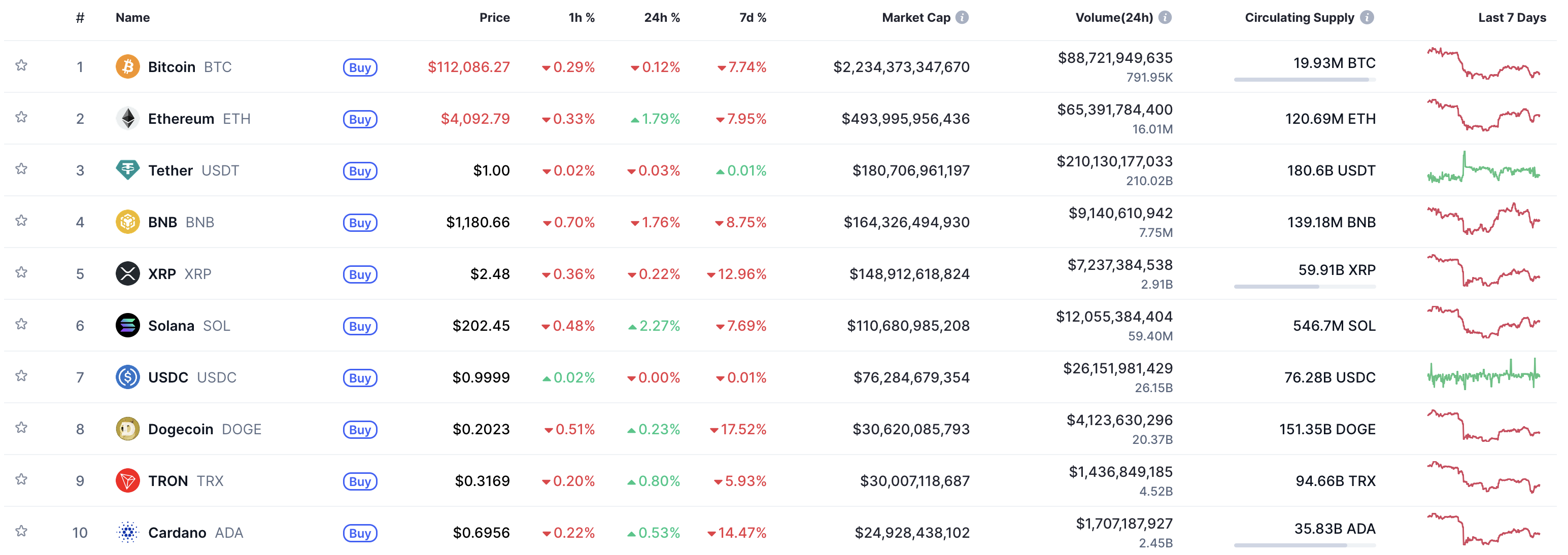Click the XRP logo icon
Image resolution: width=1568 pixels, height=555 pixels.
127,274
